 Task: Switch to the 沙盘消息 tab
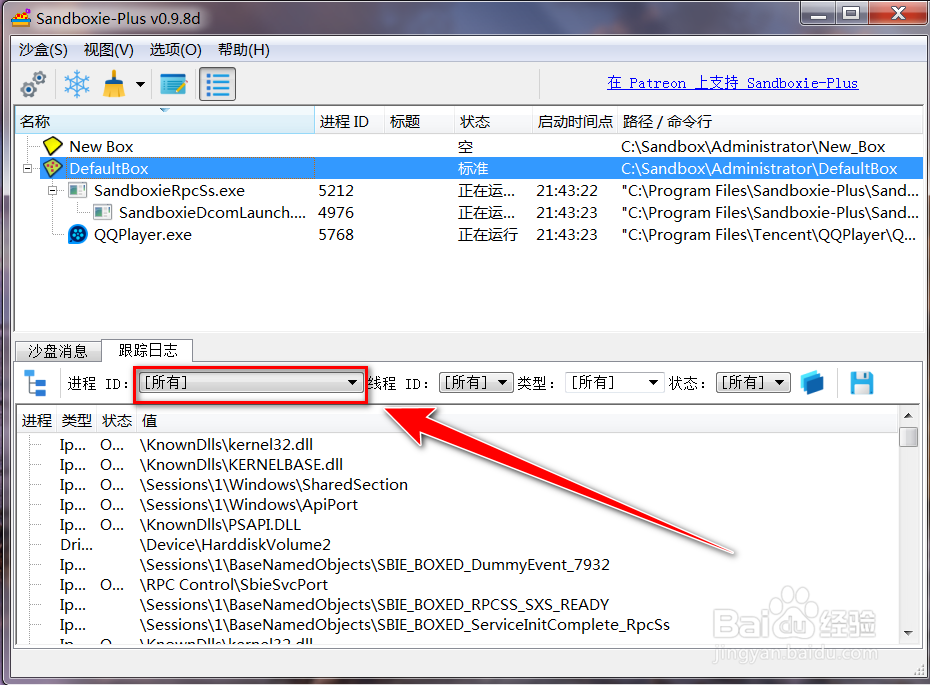58,351
